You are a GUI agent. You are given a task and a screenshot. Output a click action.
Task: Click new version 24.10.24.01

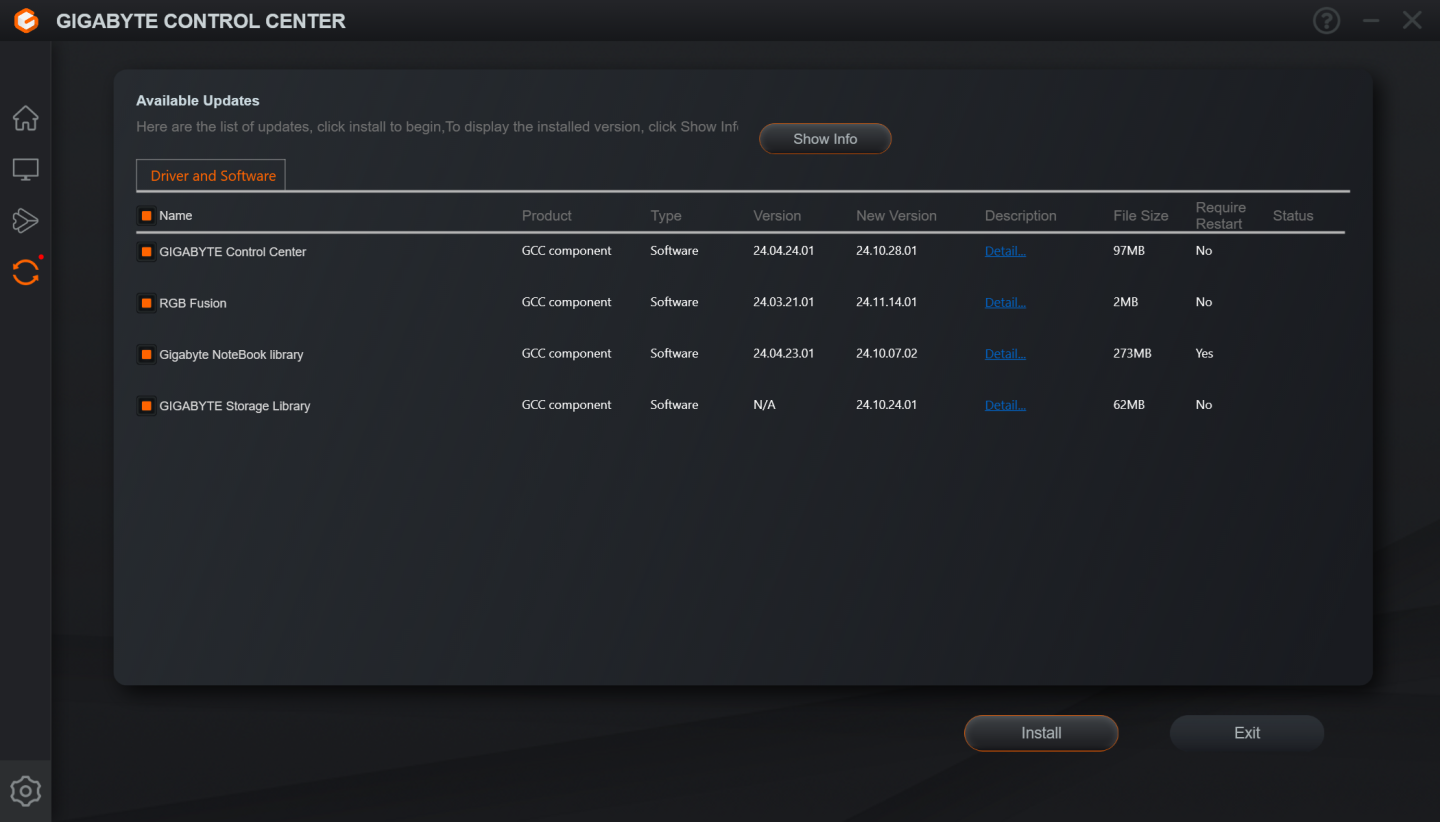pyautogui.click(x=886, y=405)
